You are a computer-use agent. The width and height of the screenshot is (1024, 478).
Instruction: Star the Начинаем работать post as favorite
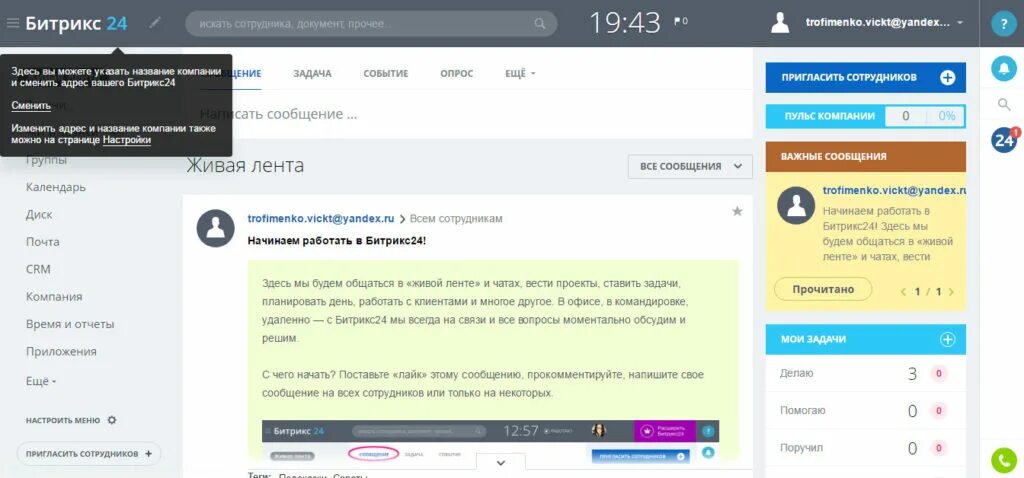coord(737,211)
